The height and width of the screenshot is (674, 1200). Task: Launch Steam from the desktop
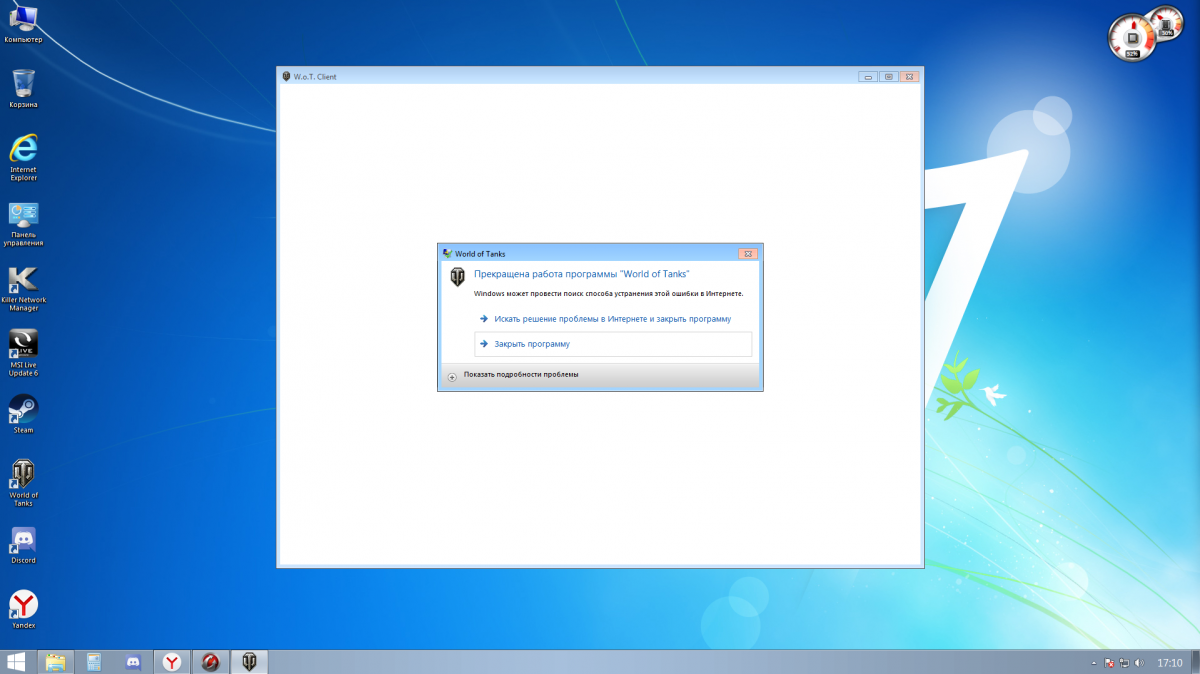(23, 409)
